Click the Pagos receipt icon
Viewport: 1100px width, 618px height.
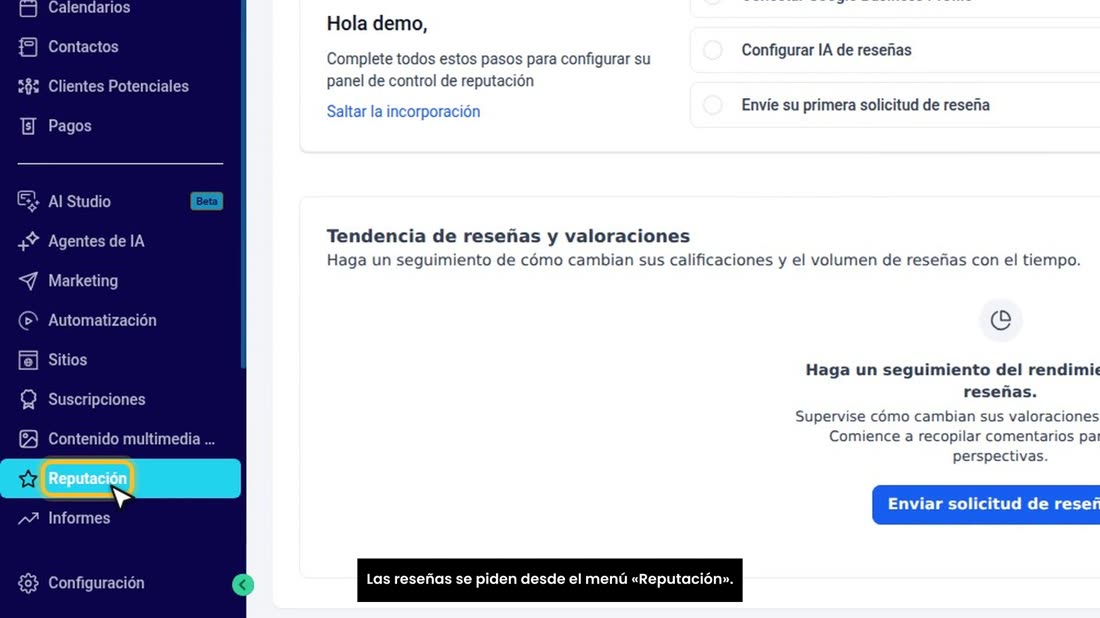point(28,126)
